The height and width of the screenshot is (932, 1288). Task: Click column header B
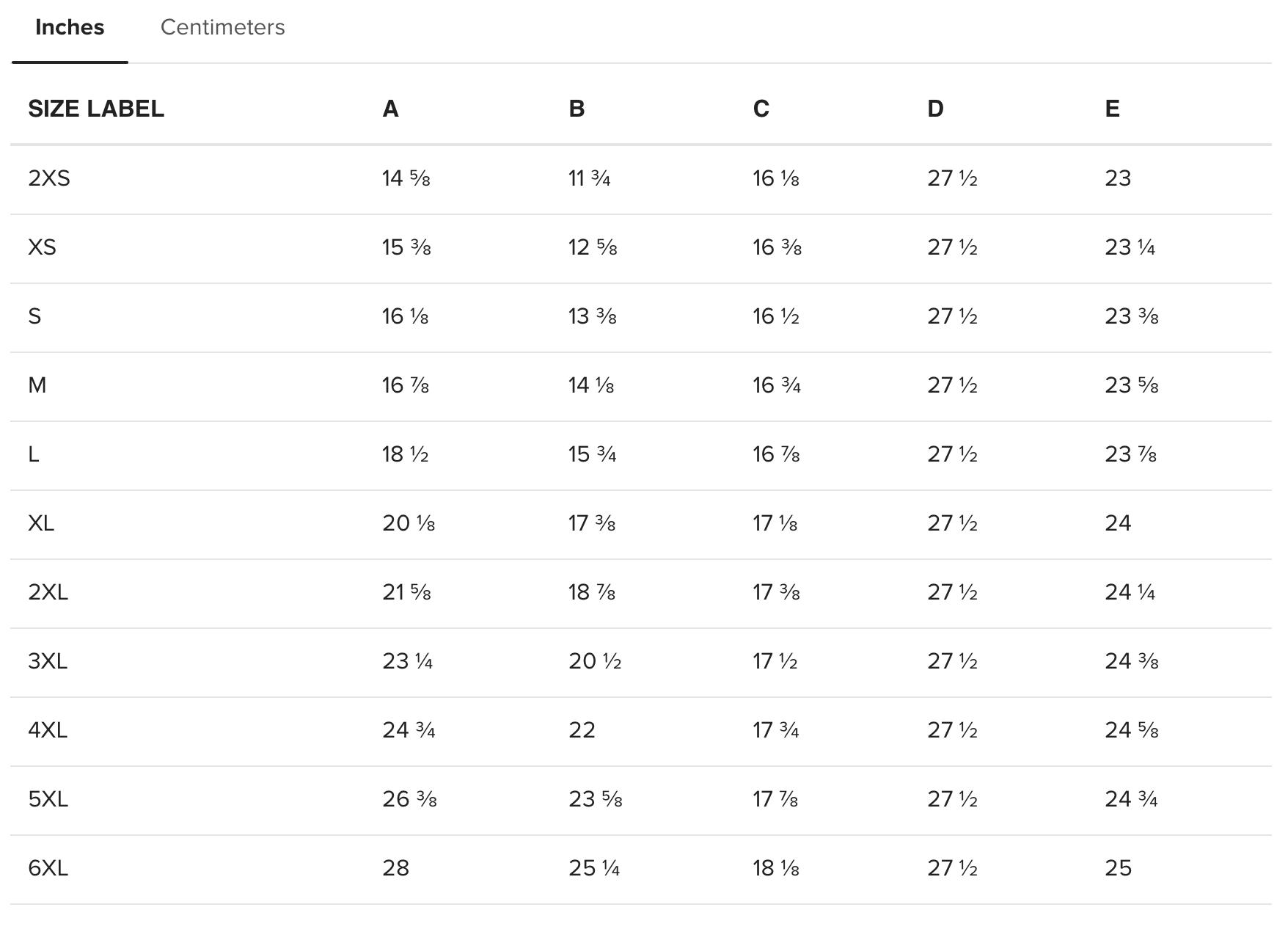[577, 109]
